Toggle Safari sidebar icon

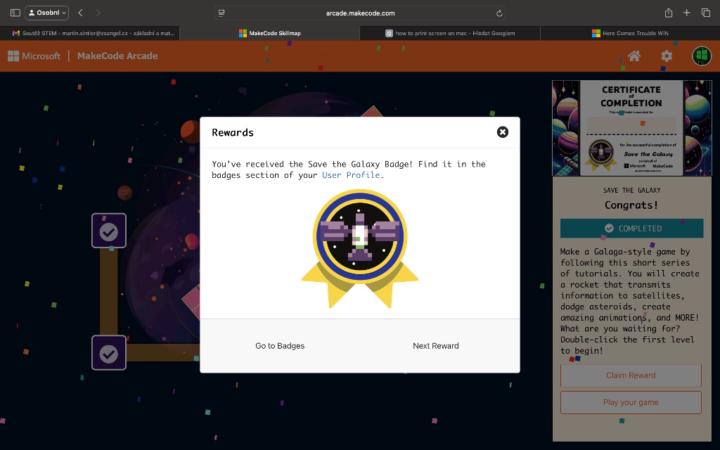click(x=15, y=13)
